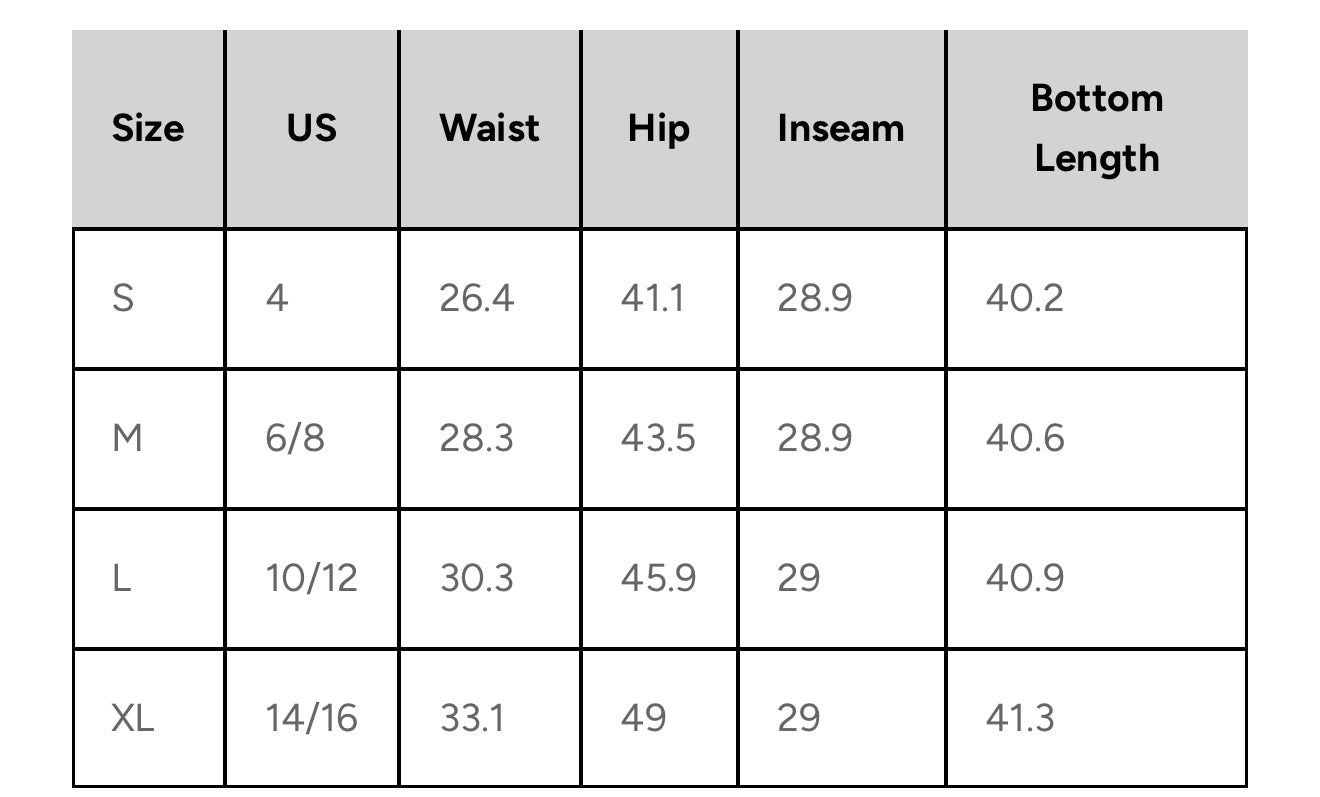
Task: Click the US size 14/16 cell
Action: (x=311, y=718)
